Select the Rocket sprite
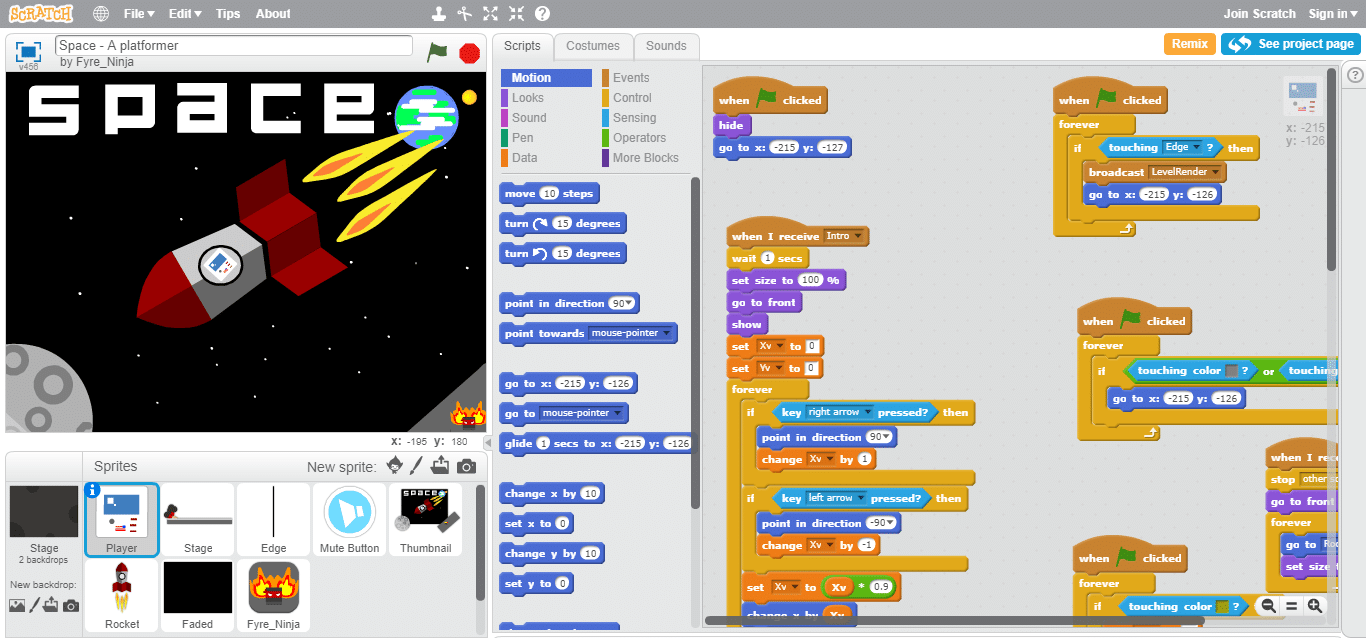Viewport: 1366px width, 638px height. [x=122, y=595]
